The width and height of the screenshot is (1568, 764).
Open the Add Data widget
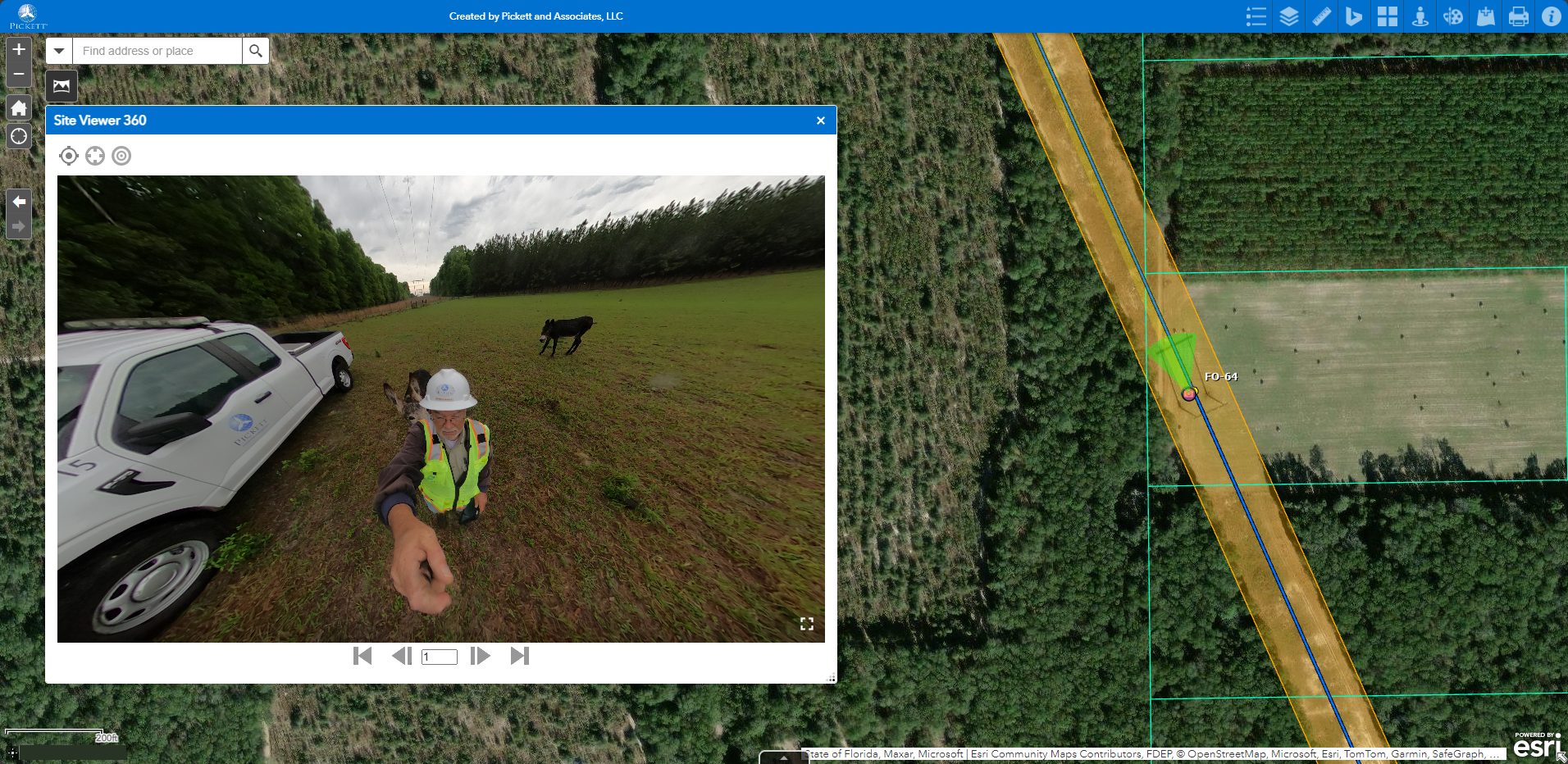click(1485, 16)
